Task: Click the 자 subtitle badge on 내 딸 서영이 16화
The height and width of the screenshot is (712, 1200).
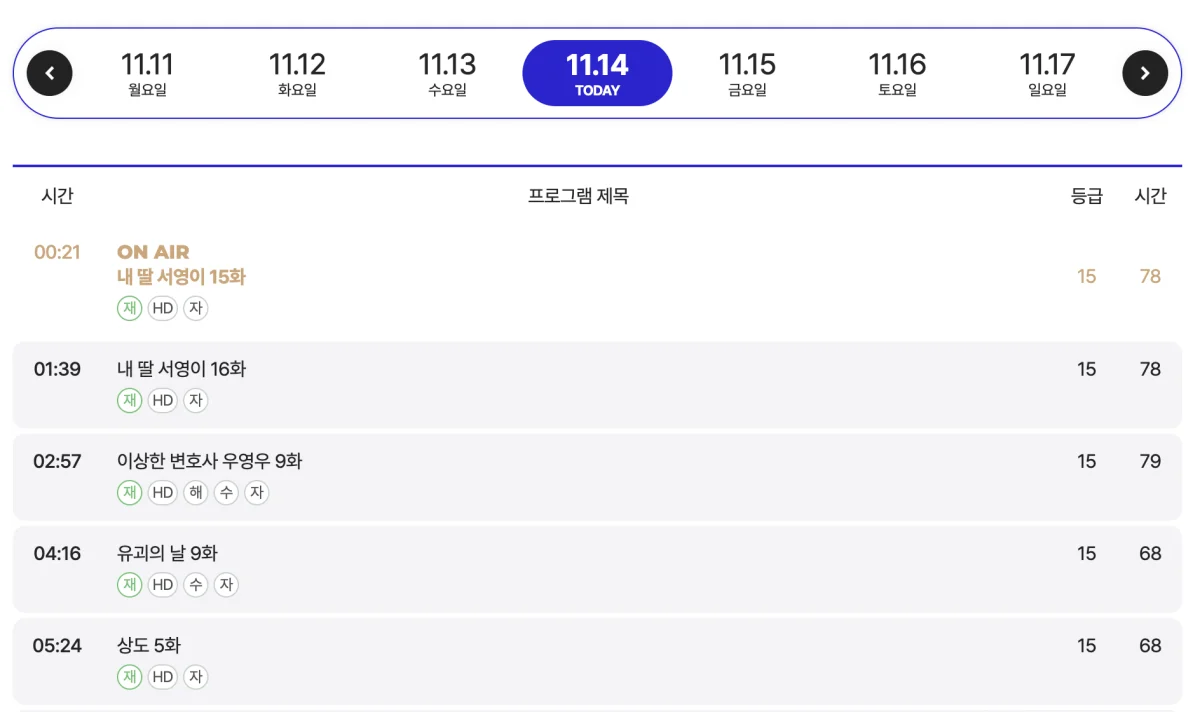Action: pos(195,400)
